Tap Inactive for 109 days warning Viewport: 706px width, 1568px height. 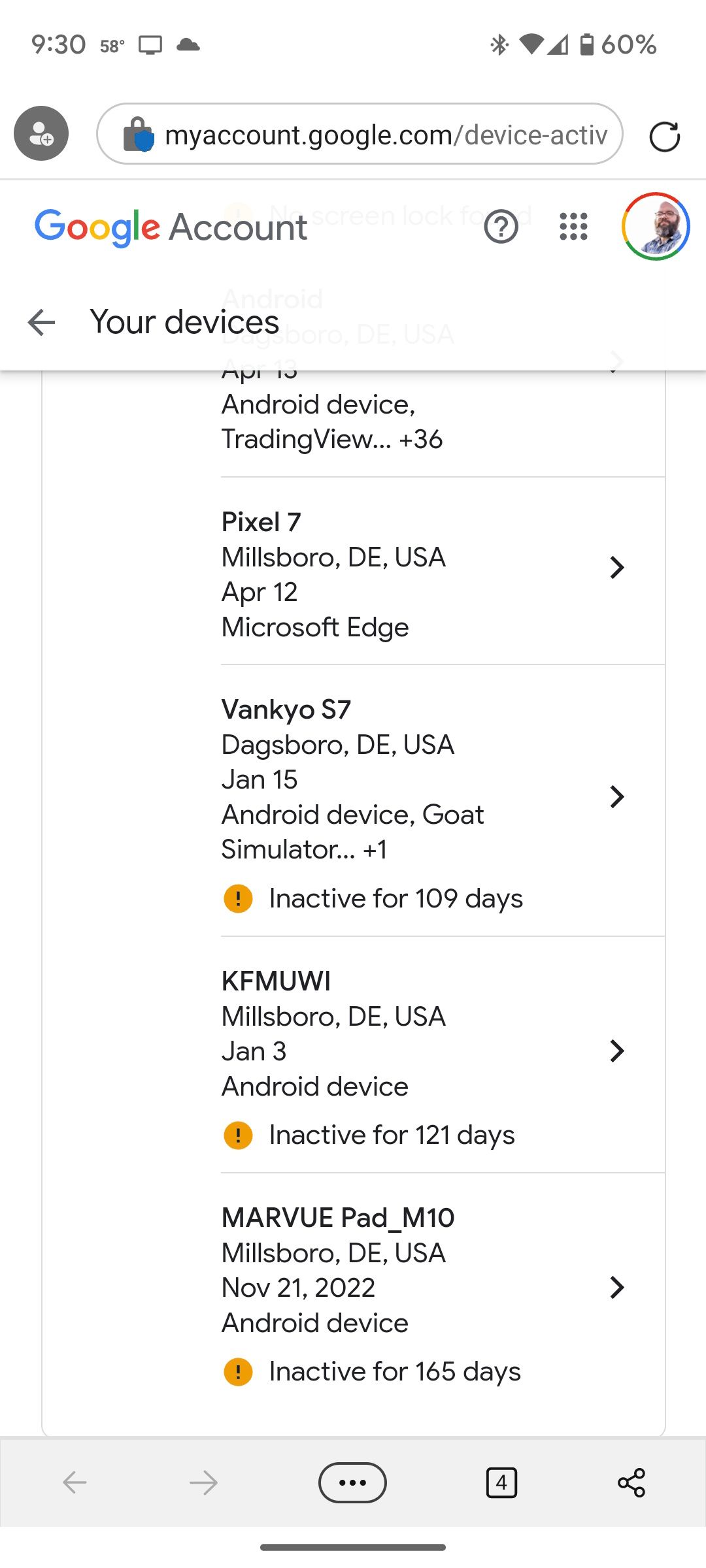395,898
